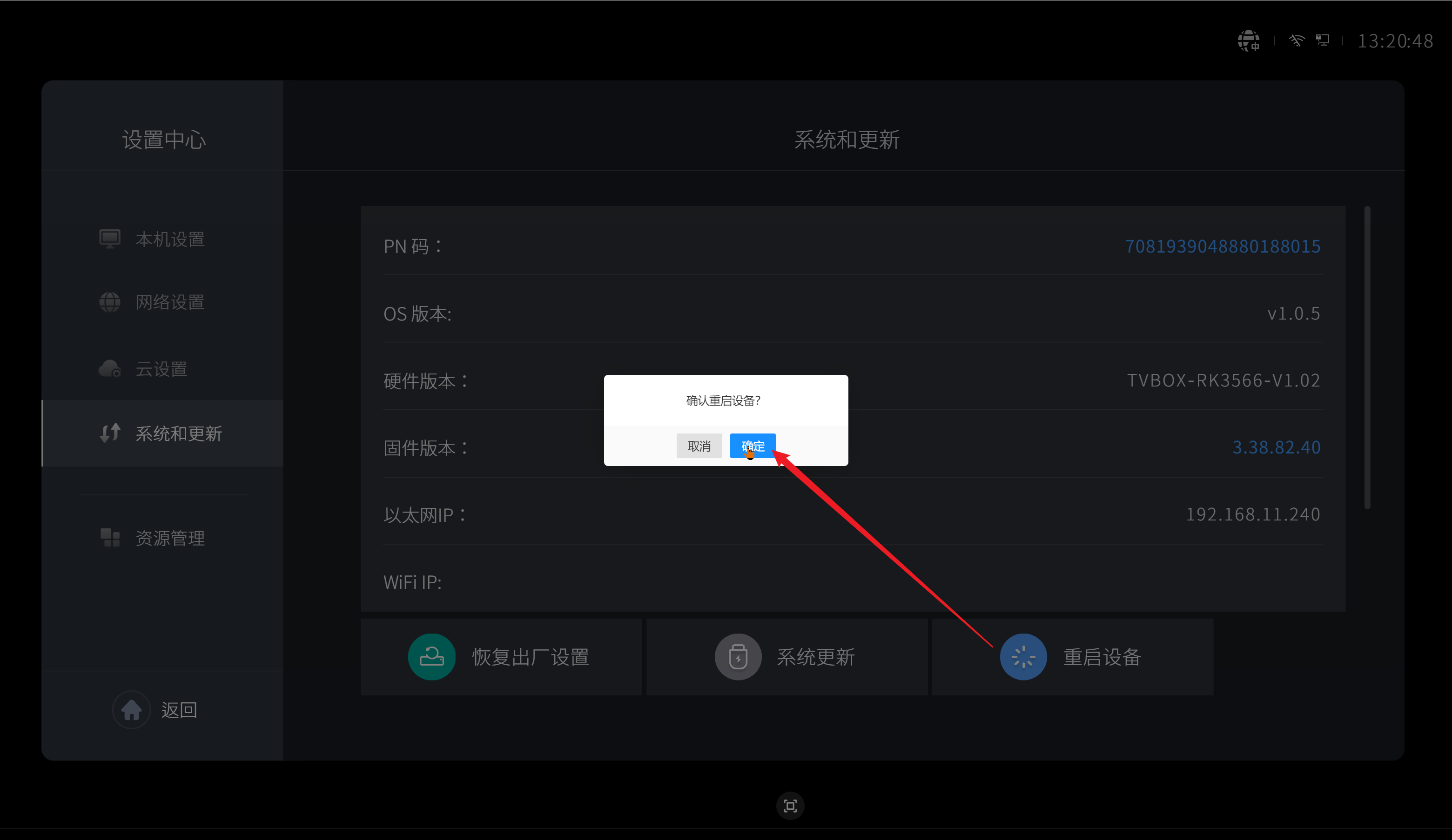
Task: Click the 系统更新 label
Action: (x=816, y=657)
